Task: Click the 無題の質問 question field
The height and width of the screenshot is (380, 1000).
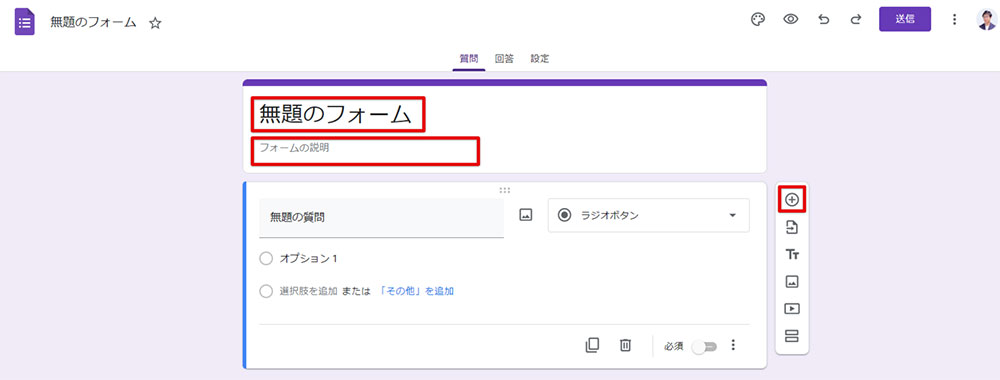Action: (x=381, y=217)
